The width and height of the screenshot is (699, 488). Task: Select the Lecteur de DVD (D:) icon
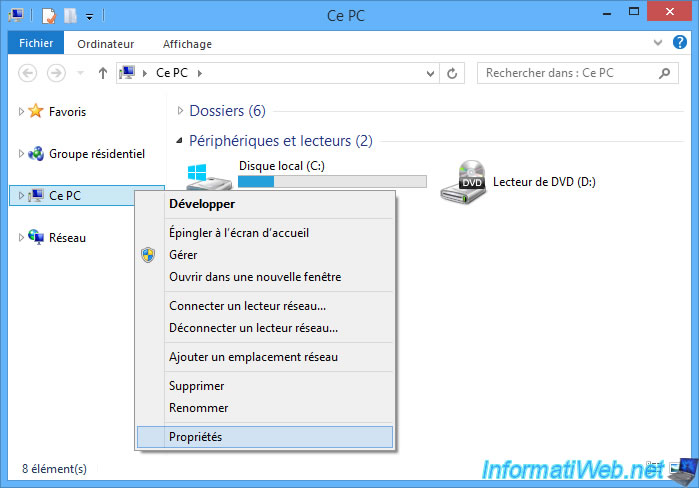point(463,181)
